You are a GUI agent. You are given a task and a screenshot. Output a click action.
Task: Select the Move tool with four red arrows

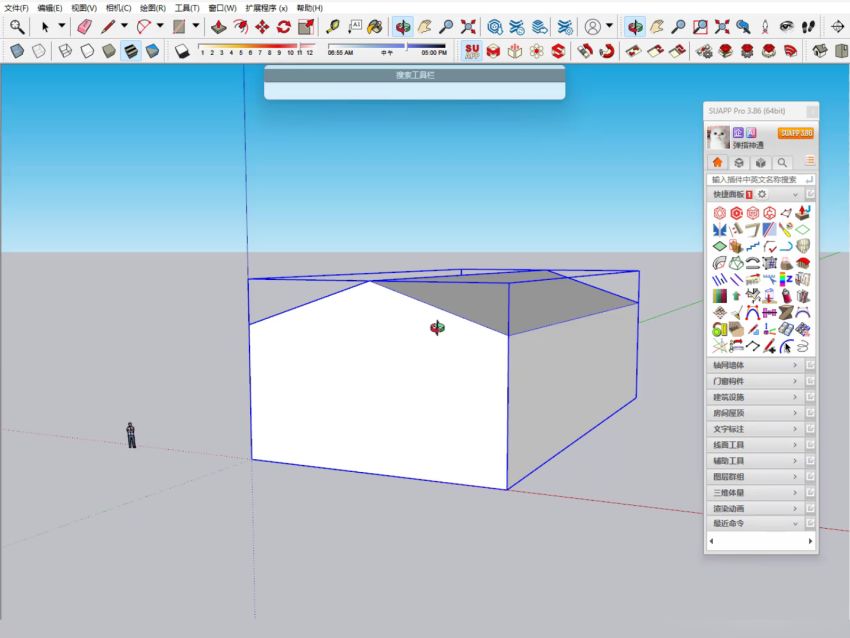tap(262, 27)
